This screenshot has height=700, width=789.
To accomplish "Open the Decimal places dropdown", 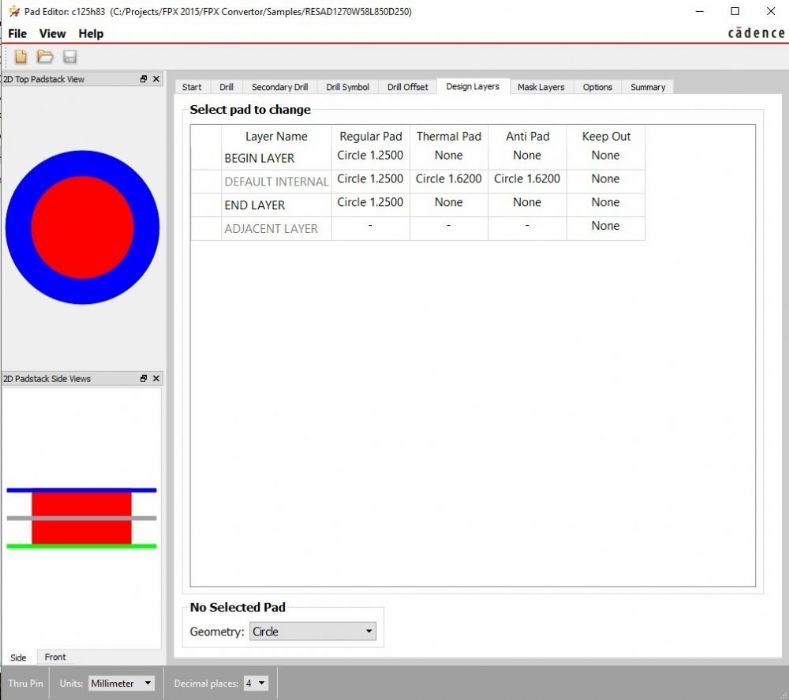I will (255, 683).
